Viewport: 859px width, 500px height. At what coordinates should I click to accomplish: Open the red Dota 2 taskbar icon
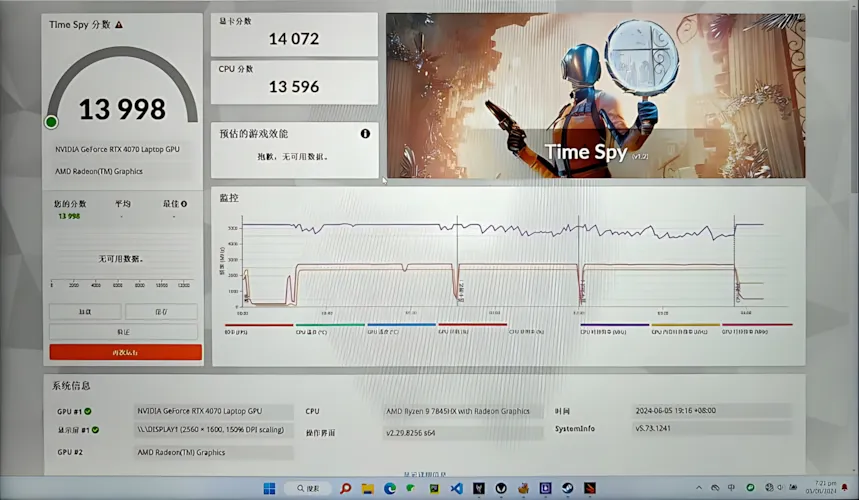[x=589, y=488]
